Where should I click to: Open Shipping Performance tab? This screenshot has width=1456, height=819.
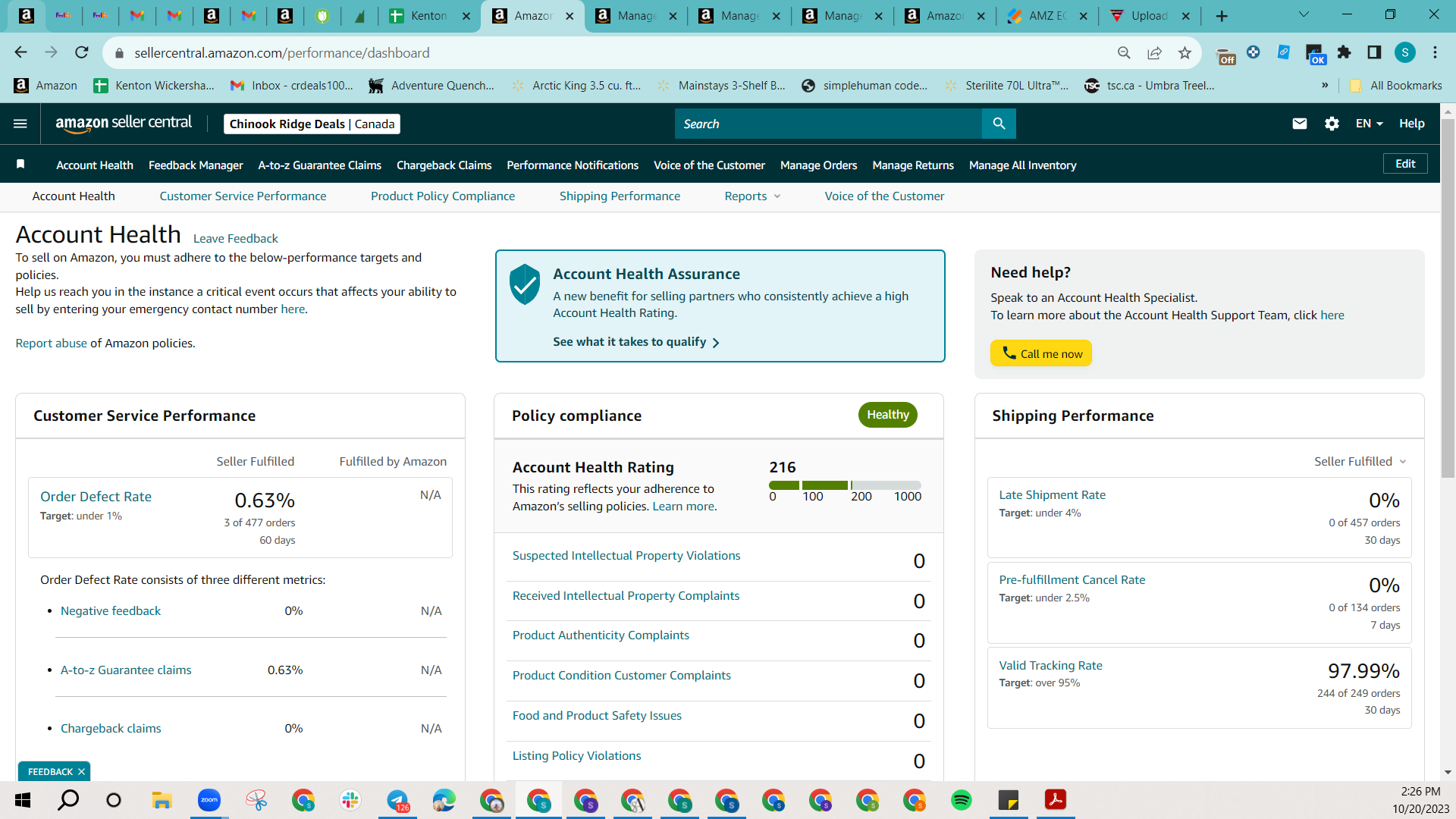[620, 196]
